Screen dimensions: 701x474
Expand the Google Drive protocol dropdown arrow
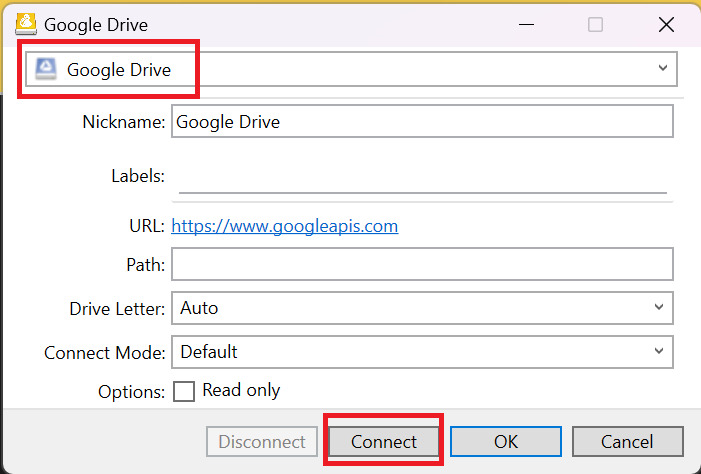(x=663, y=68)
